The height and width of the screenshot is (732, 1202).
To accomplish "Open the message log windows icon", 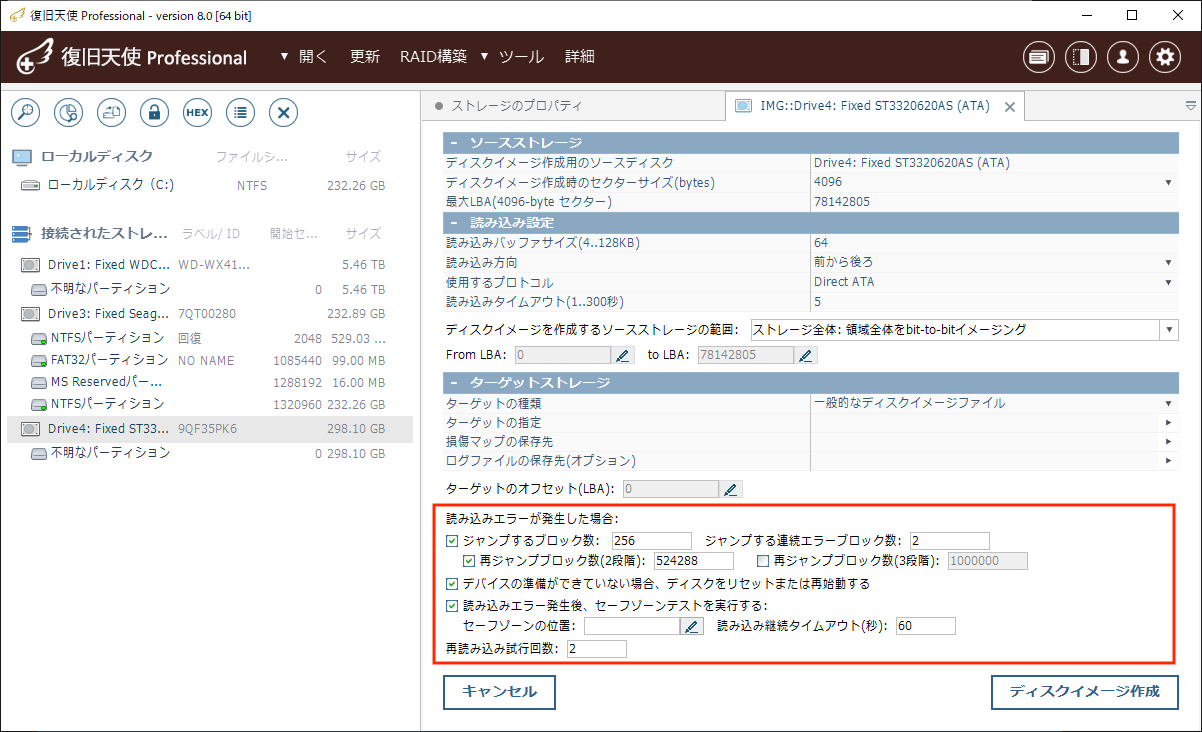I will (1039, 57).
